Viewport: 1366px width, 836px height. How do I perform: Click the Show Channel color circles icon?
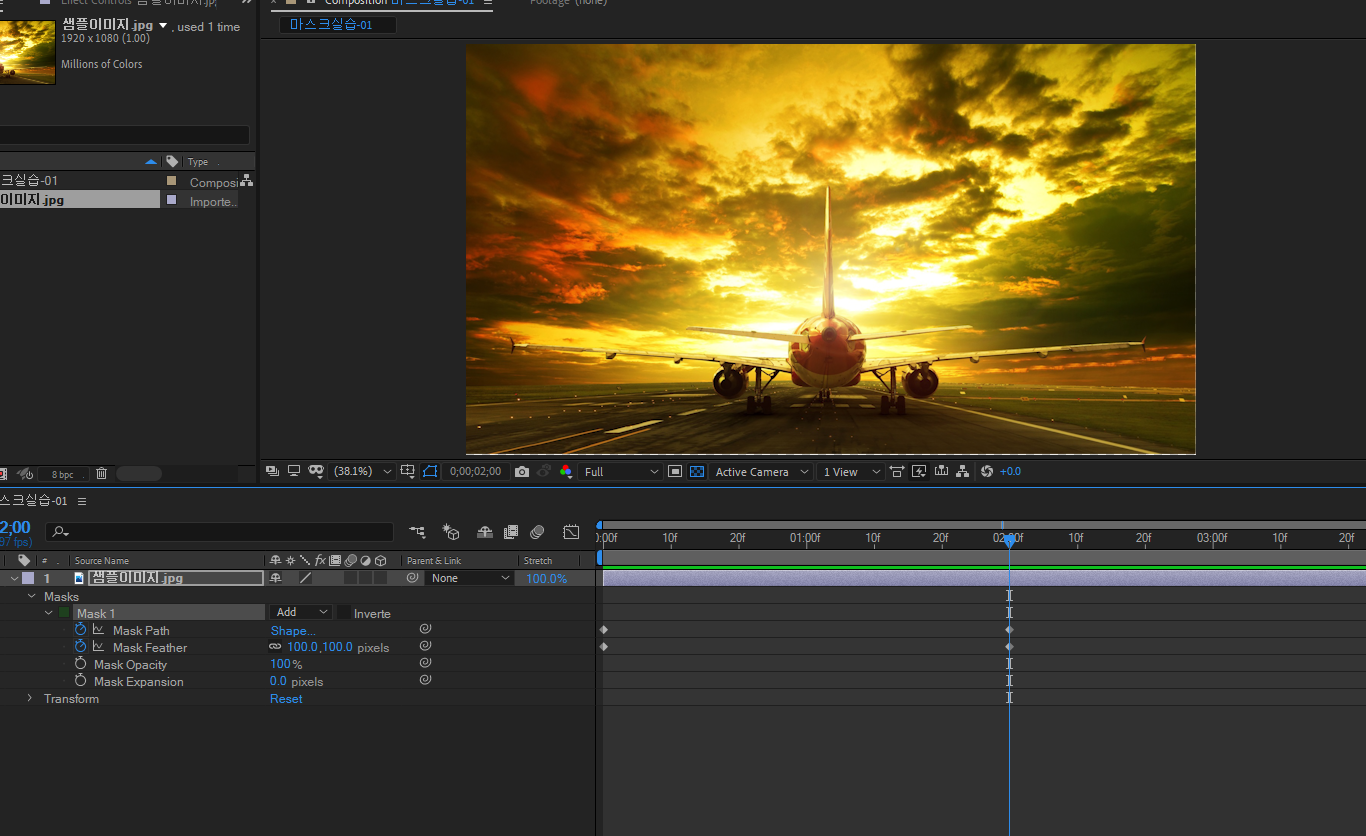(566, 471)
